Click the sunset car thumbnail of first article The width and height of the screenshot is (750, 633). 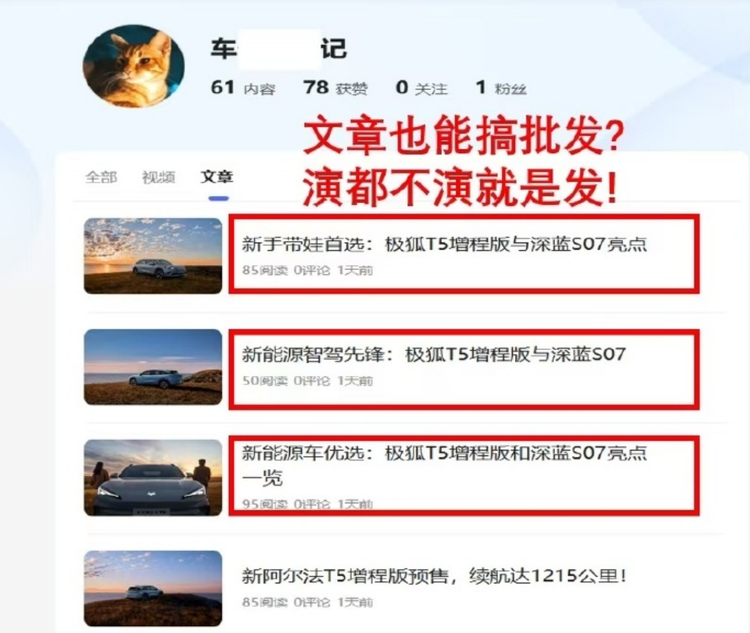point(153,256)
